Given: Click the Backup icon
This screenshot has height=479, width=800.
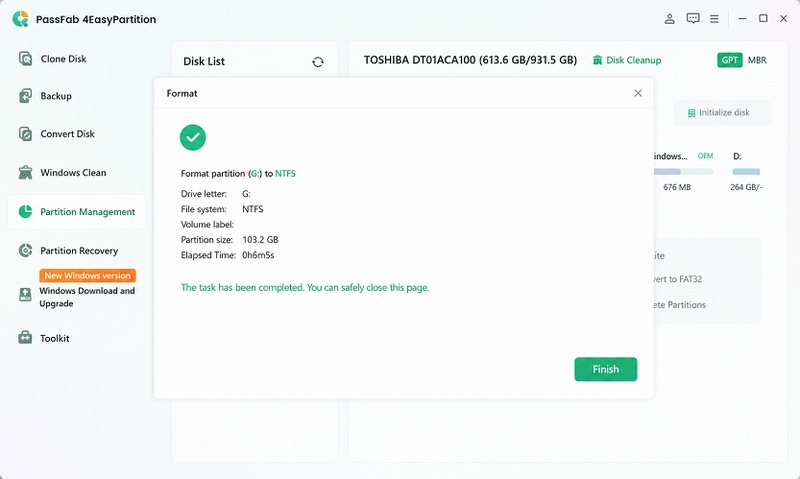Looking at the screenshot, I should (x=25, y=96).
